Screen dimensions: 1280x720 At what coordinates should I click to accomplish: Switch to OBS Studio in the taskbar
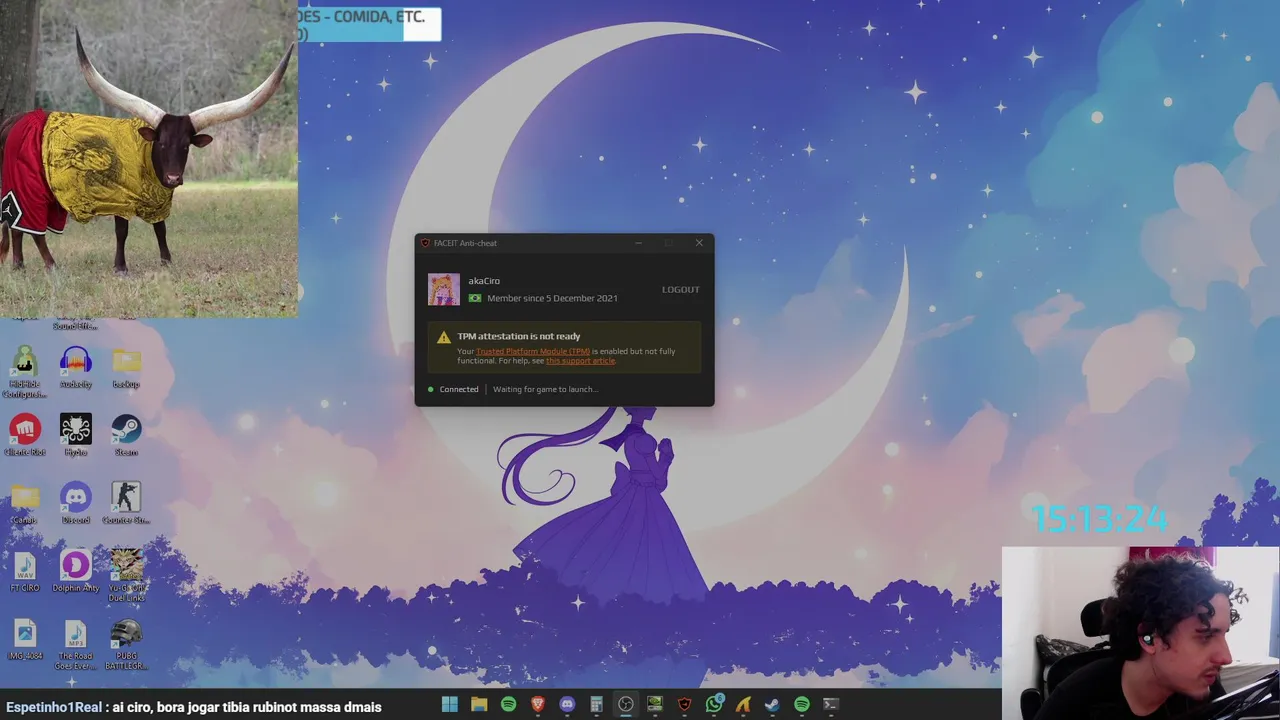pyautogui.click(x=625, y=705)
